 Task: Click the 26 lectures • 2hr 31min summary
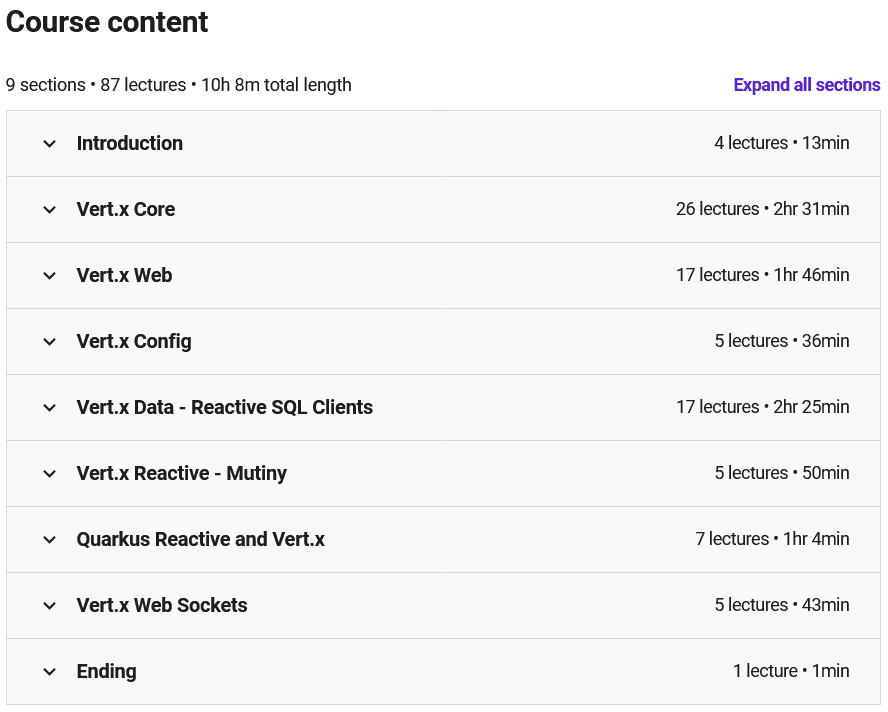coord(762,209)
